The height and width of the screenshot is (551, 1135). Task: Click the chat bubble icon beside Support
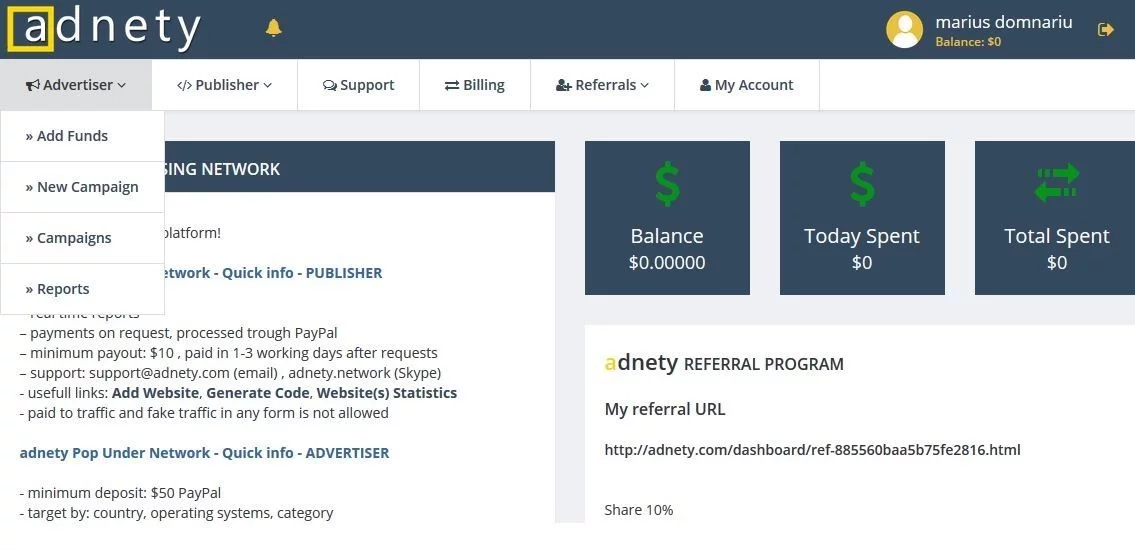click(329, 85)
